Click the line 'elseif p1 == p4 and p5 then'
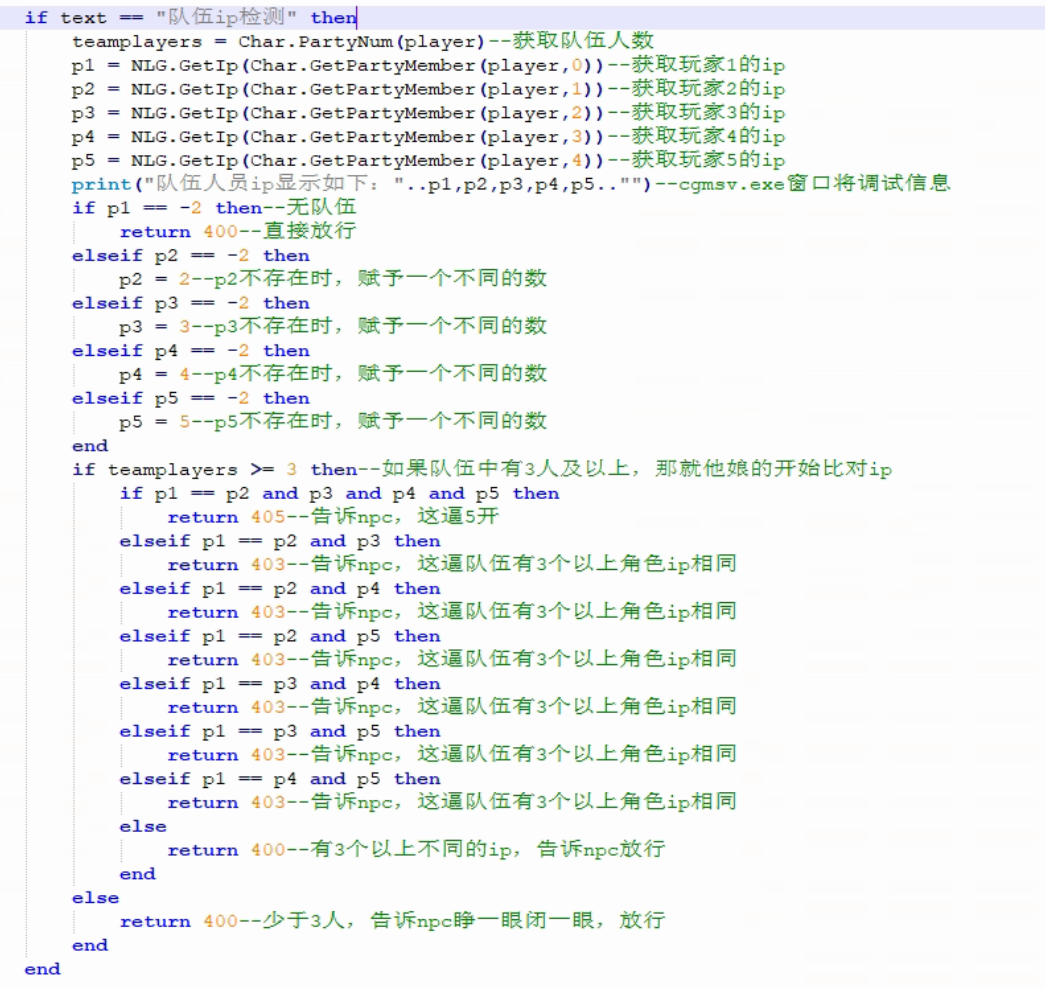The width and height of the screenshot is (1045, 989). tap(280, 779)
